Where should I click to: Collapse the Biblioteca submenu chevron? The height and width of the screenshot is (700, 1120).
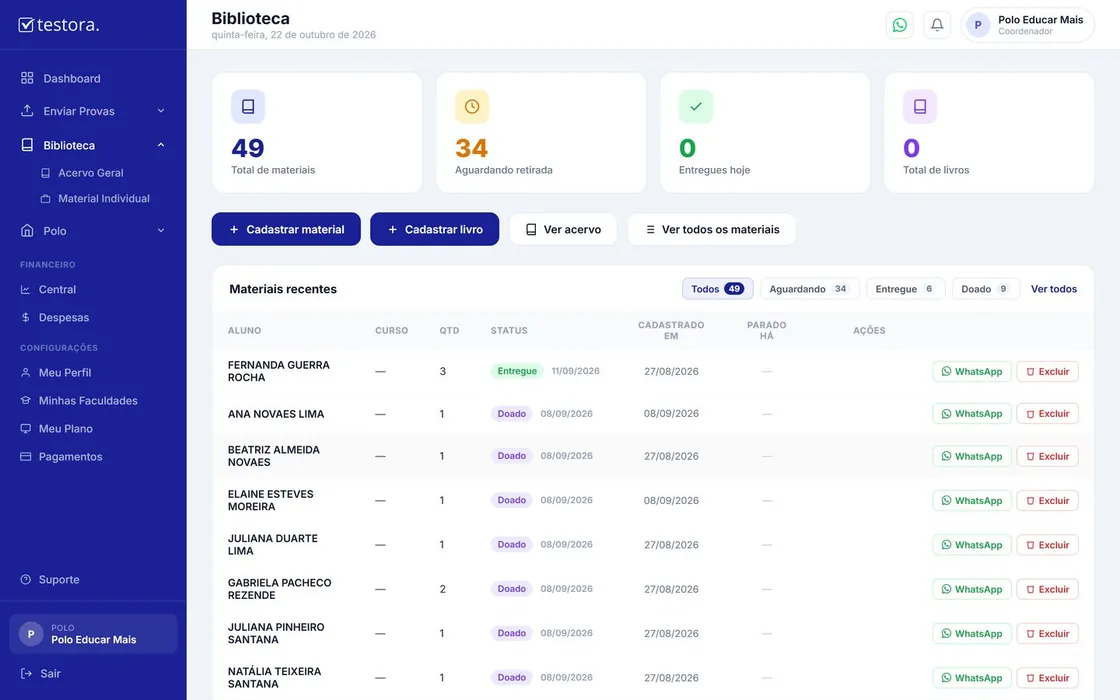click(x=161, y=145)
